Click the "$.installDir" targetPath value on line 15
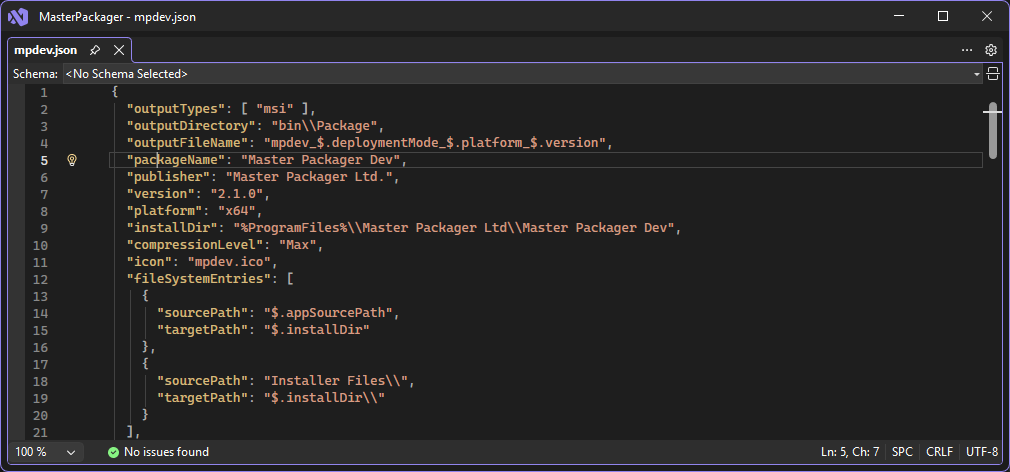Screen dimensions: 1010x472 tap(316, 330)
